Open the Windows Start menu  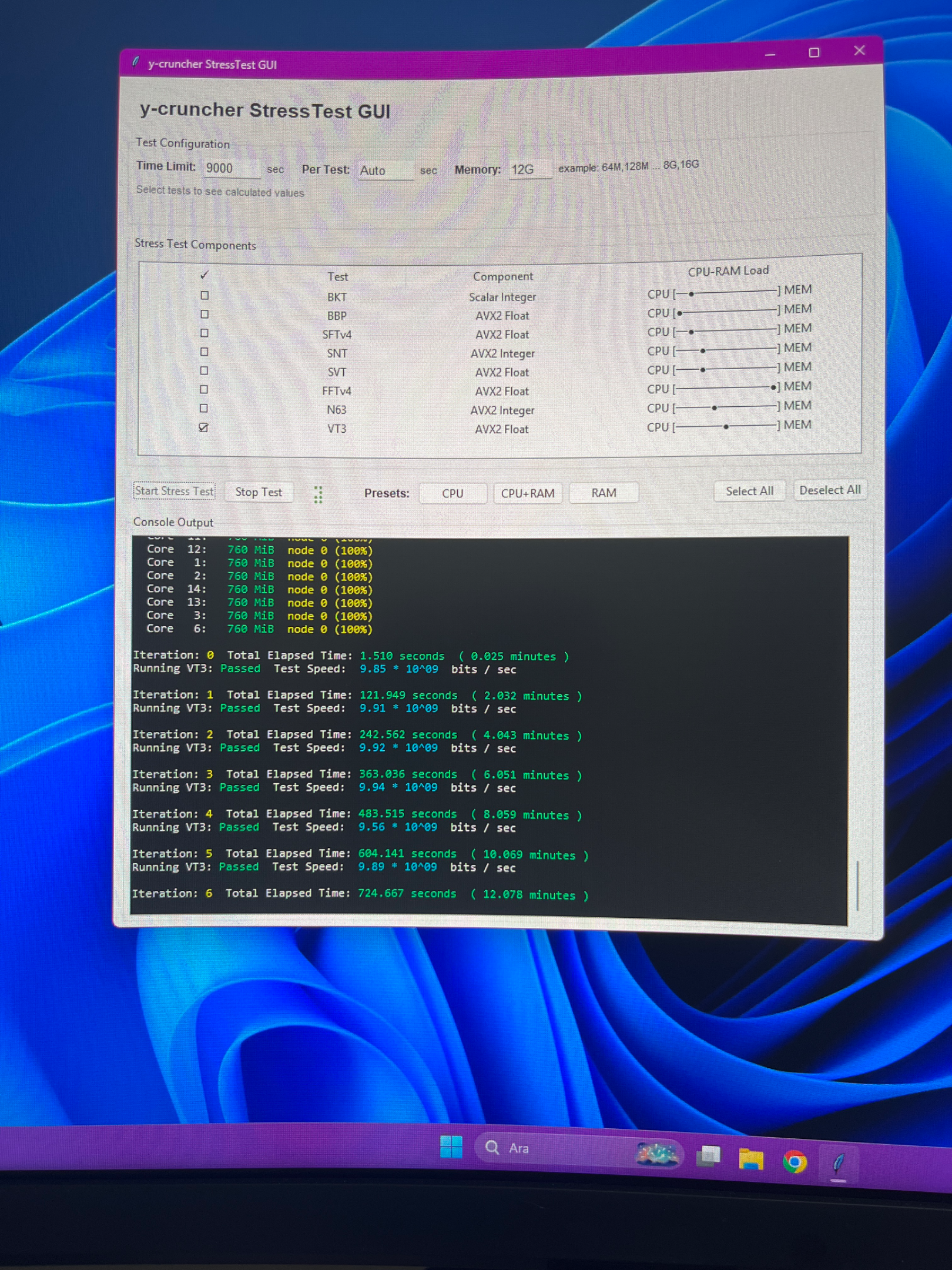pyautogui.click(x=451, y=1147)
